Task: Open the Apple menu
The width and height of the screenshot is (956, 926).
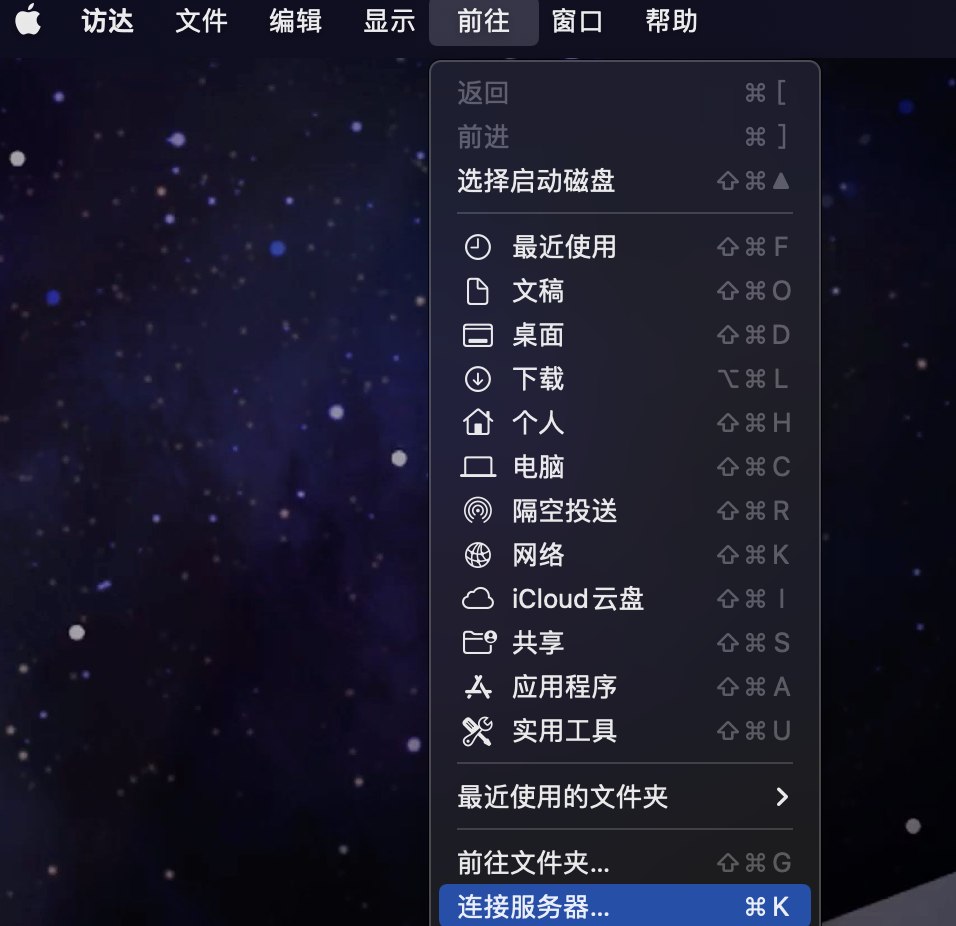Action: [x=28, y=21]
